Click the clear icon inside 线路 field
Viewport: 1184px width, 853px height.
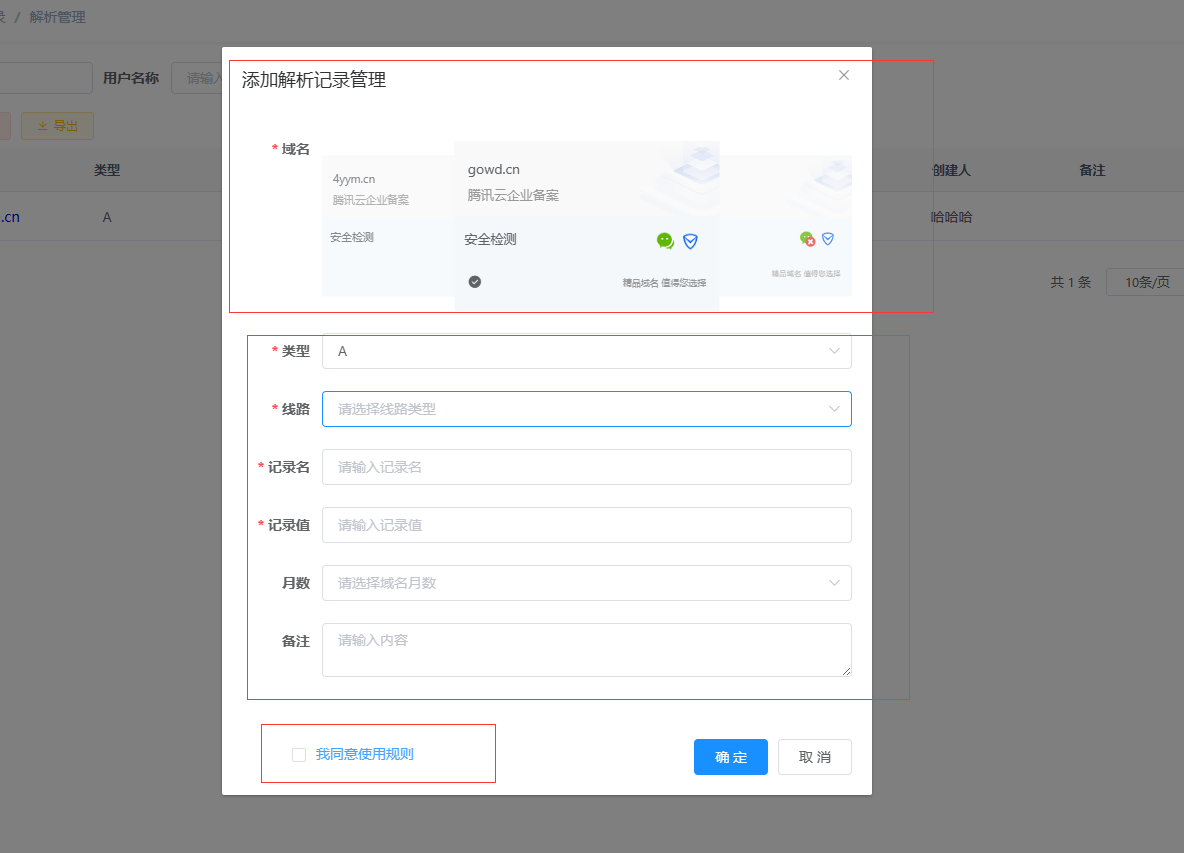tap(834, 409)
